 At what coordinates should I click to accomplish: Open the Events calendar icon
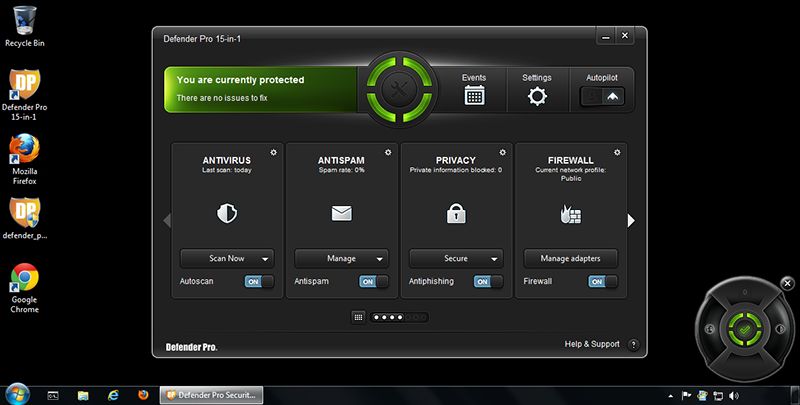(x=474, y=95)
